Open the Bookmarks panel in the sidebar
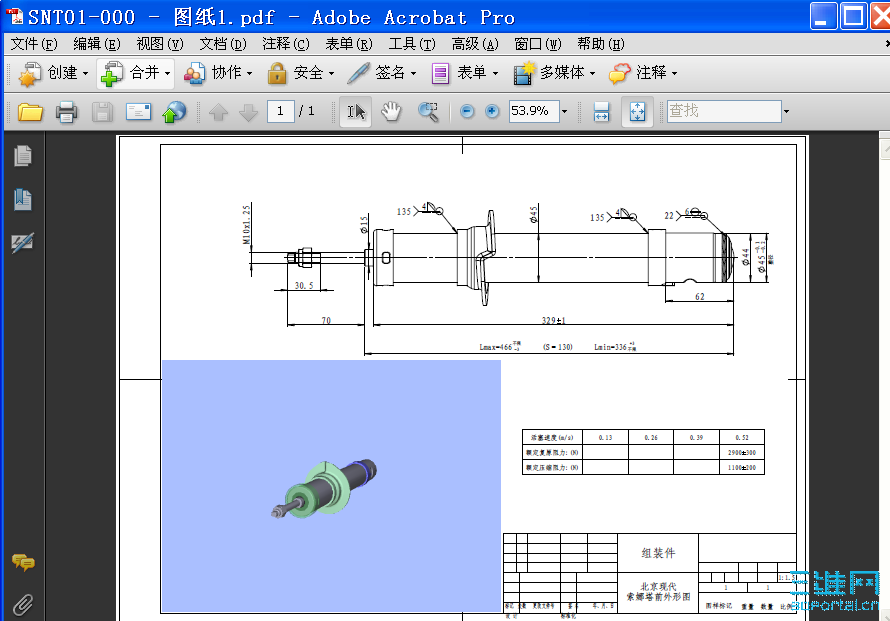This screenshot has height=621, width=890. [22, 197]
